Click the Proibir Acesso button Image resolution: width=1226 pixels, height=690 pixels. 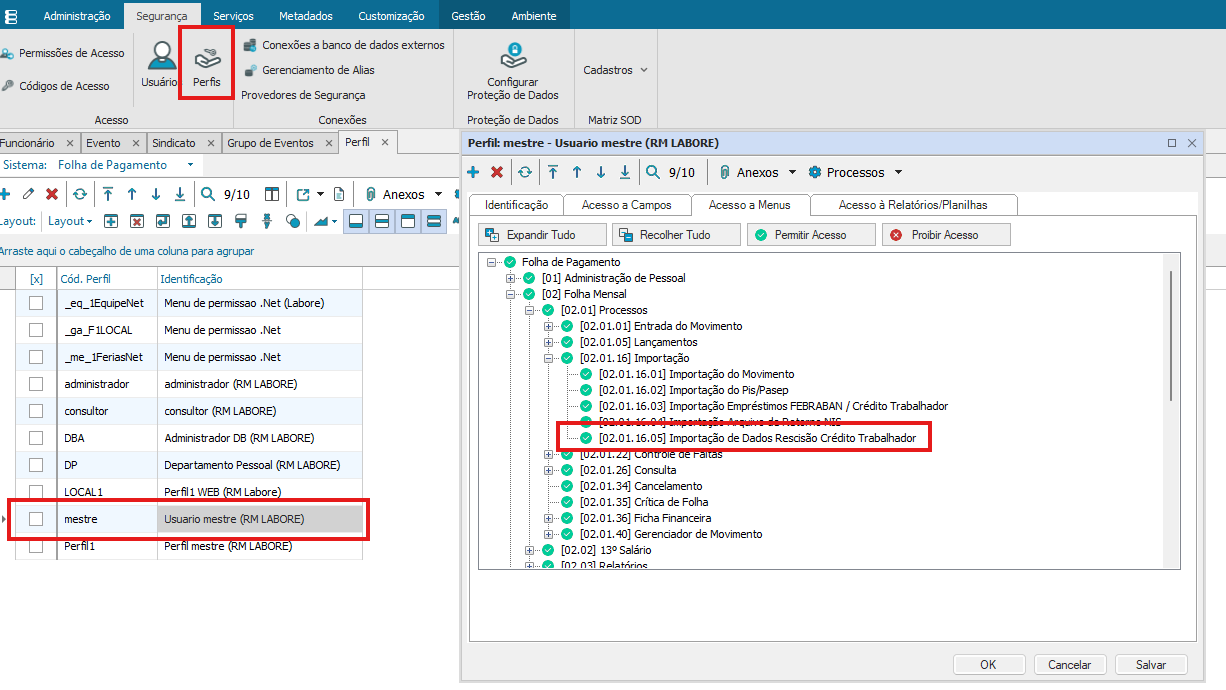click(x=946, y=235)
